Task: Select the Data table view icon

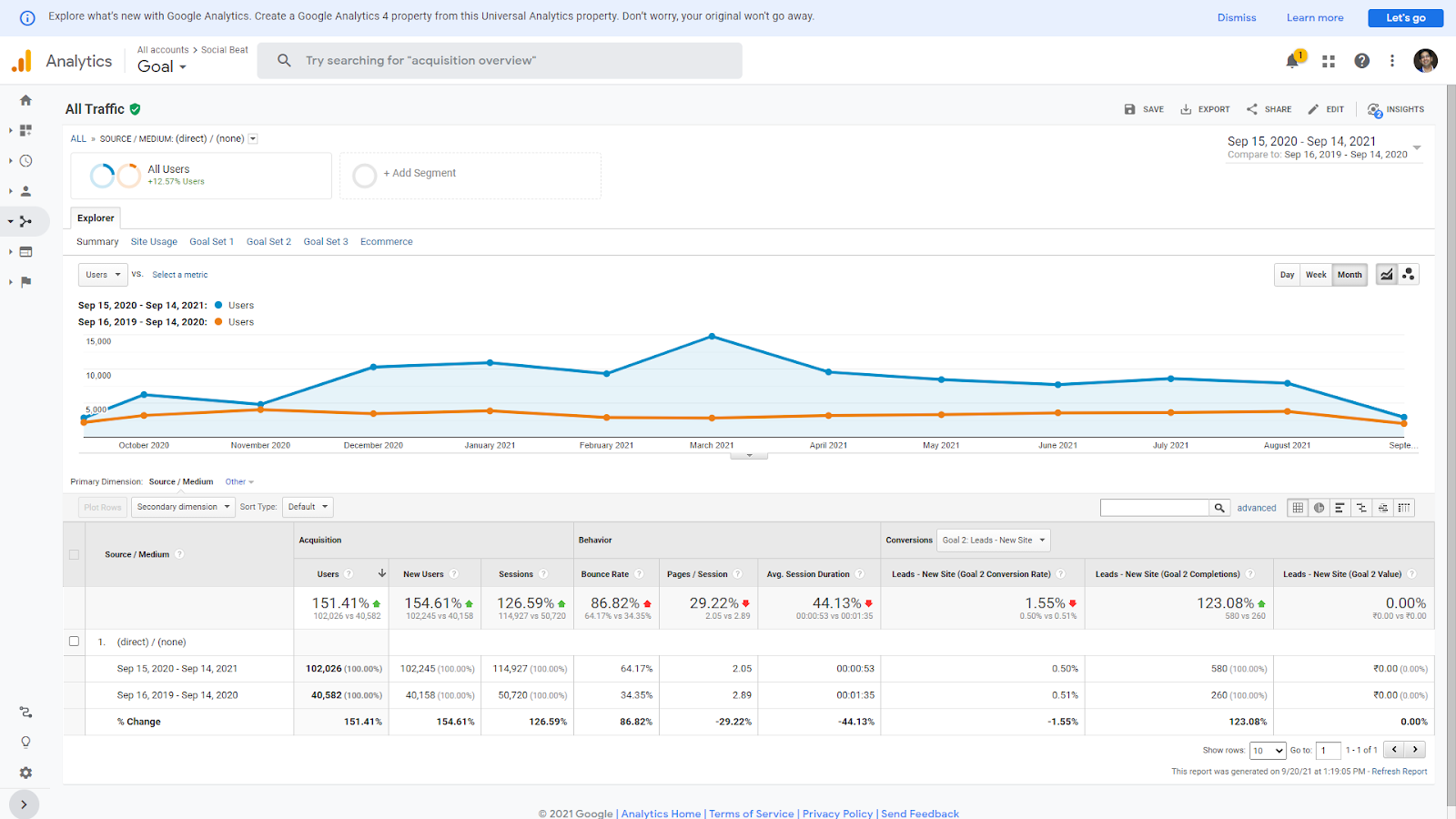Action: click(x=1298, y=508)
